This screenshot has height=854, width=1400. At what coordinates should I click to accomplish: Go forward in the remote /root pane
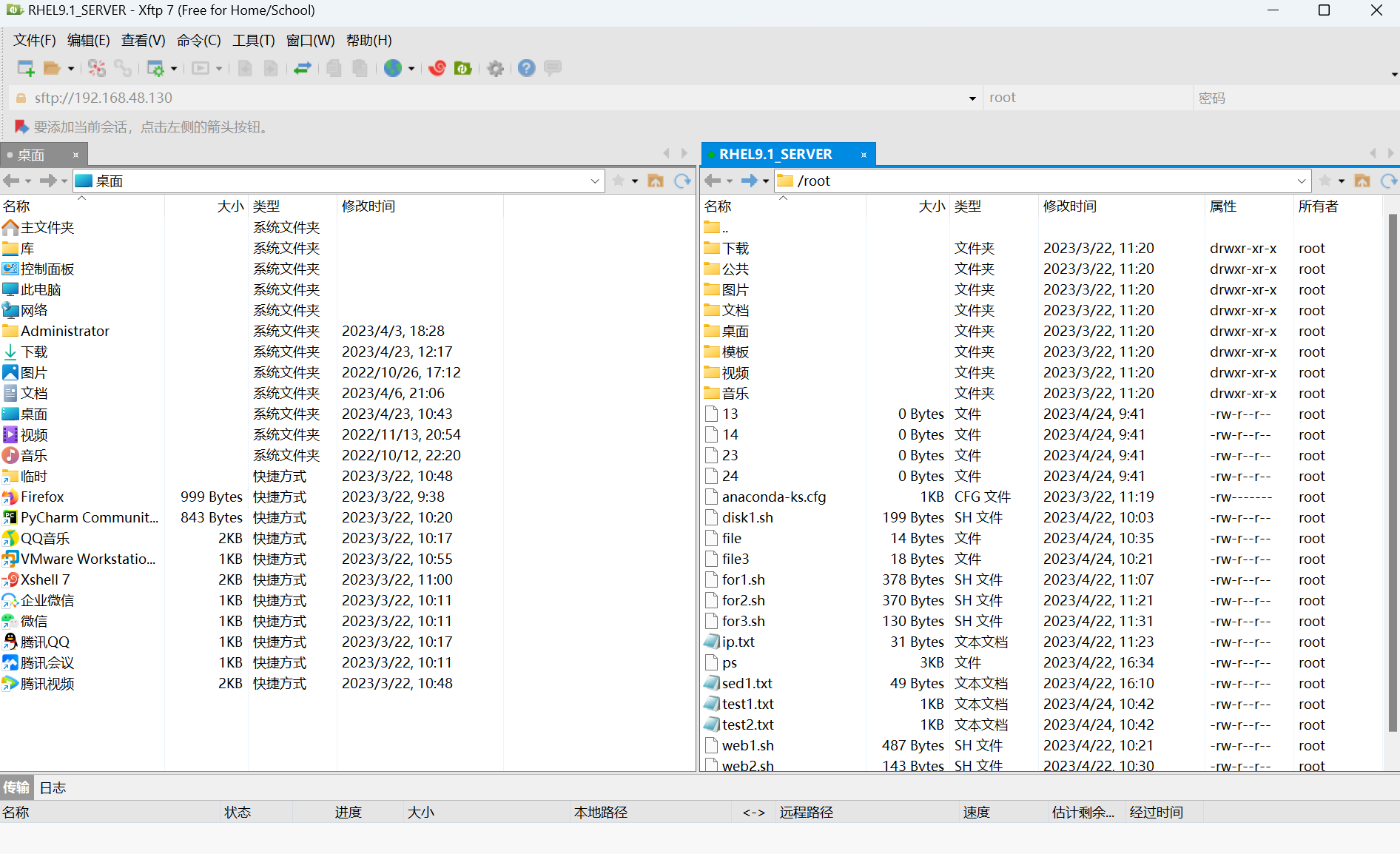pyautogui.click(x=750, y=181)
